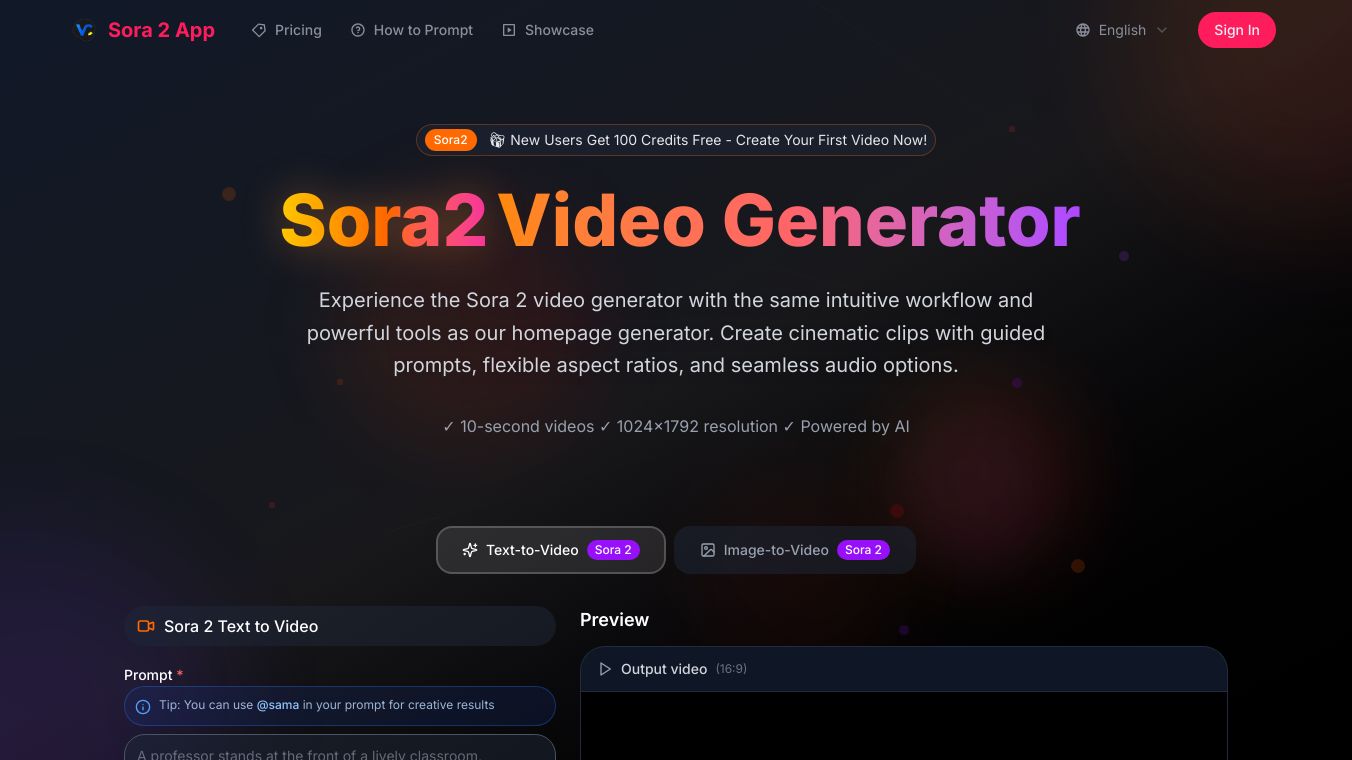Expand the English language dropdown arrow

point(1162,30)
